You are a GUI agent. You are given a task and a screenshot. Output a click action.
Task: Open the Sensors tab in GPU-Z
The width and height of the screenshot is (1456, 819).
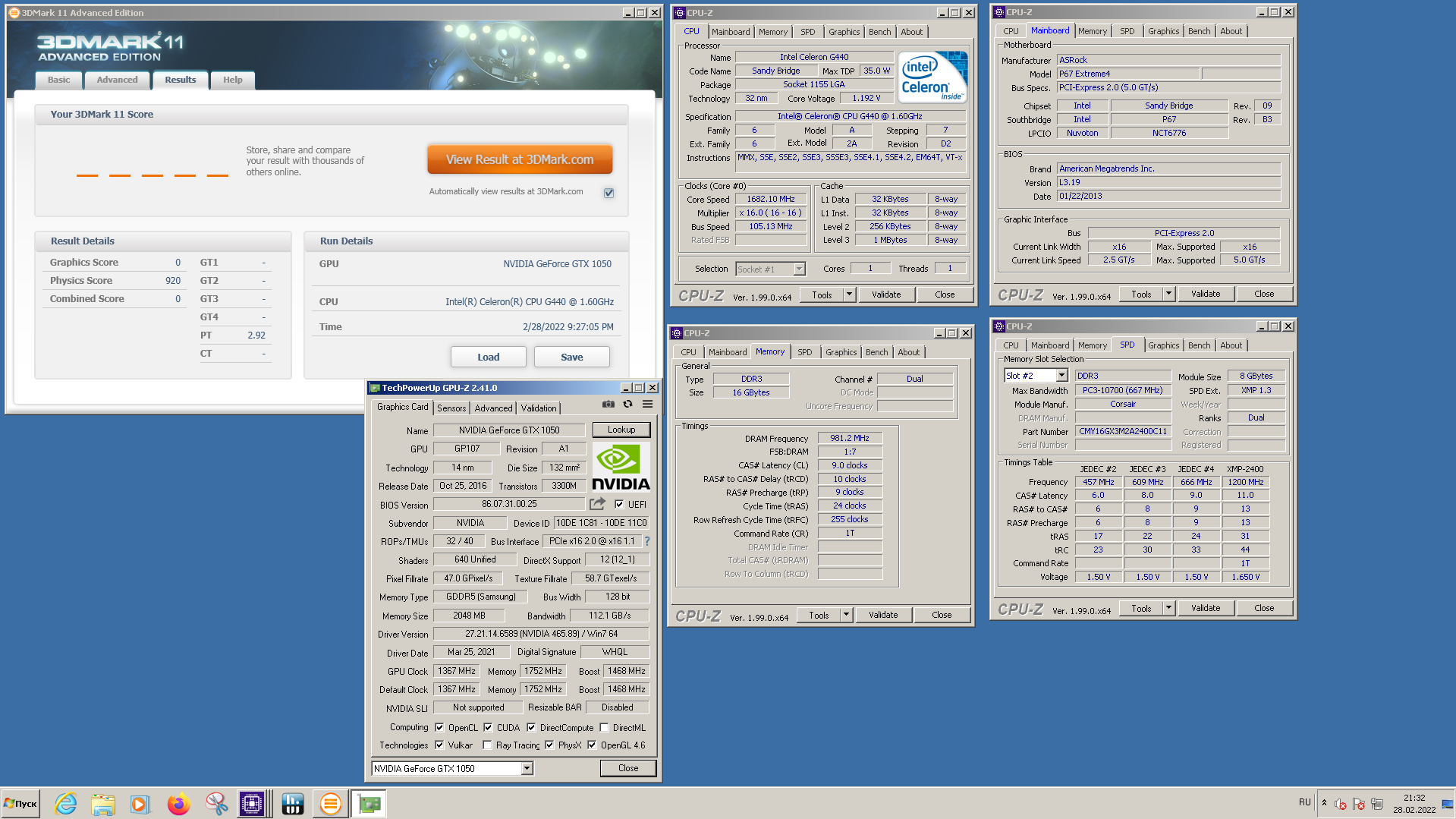(451, 408)
